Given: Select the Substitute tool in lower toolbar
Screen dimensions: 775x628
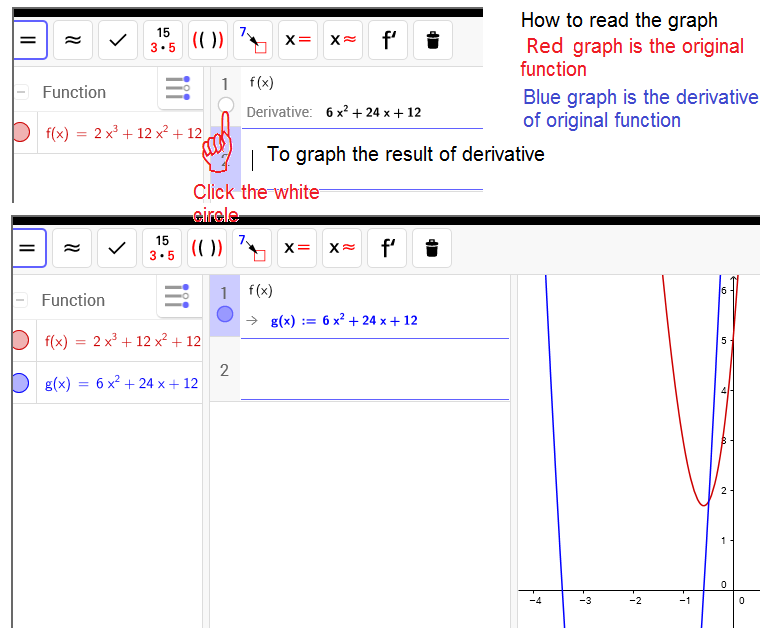Looking at the screenshot, I should pyautogui.click(x=253, y=248).
